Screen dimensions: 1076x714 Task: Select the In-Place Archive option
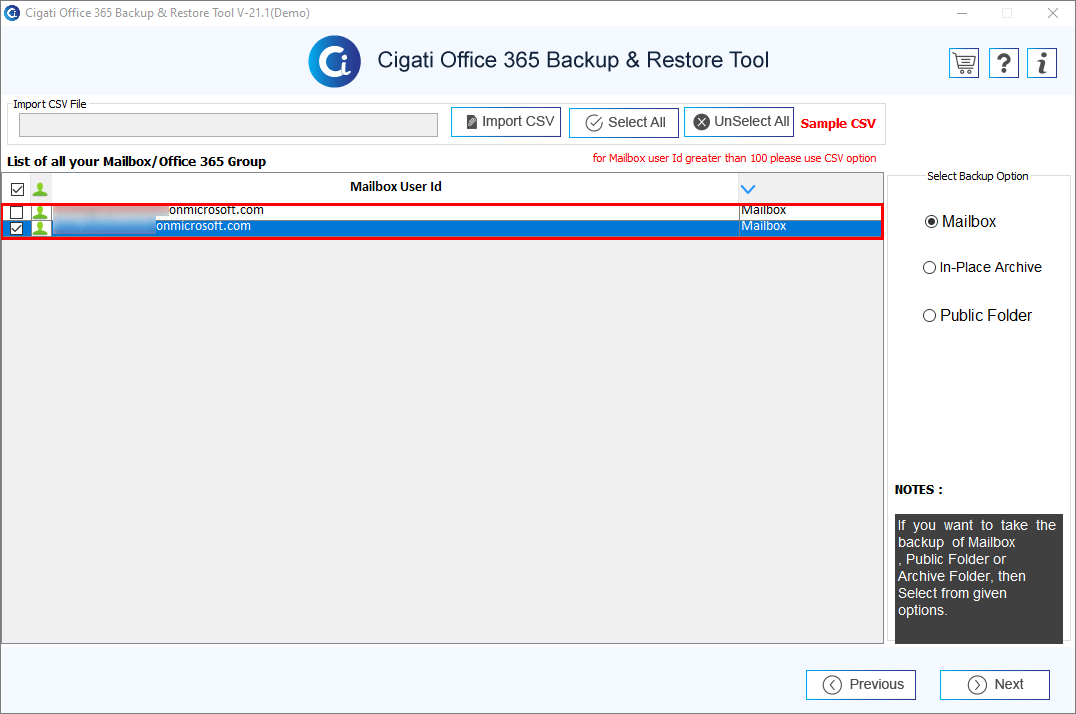click(x=982, y=267)
